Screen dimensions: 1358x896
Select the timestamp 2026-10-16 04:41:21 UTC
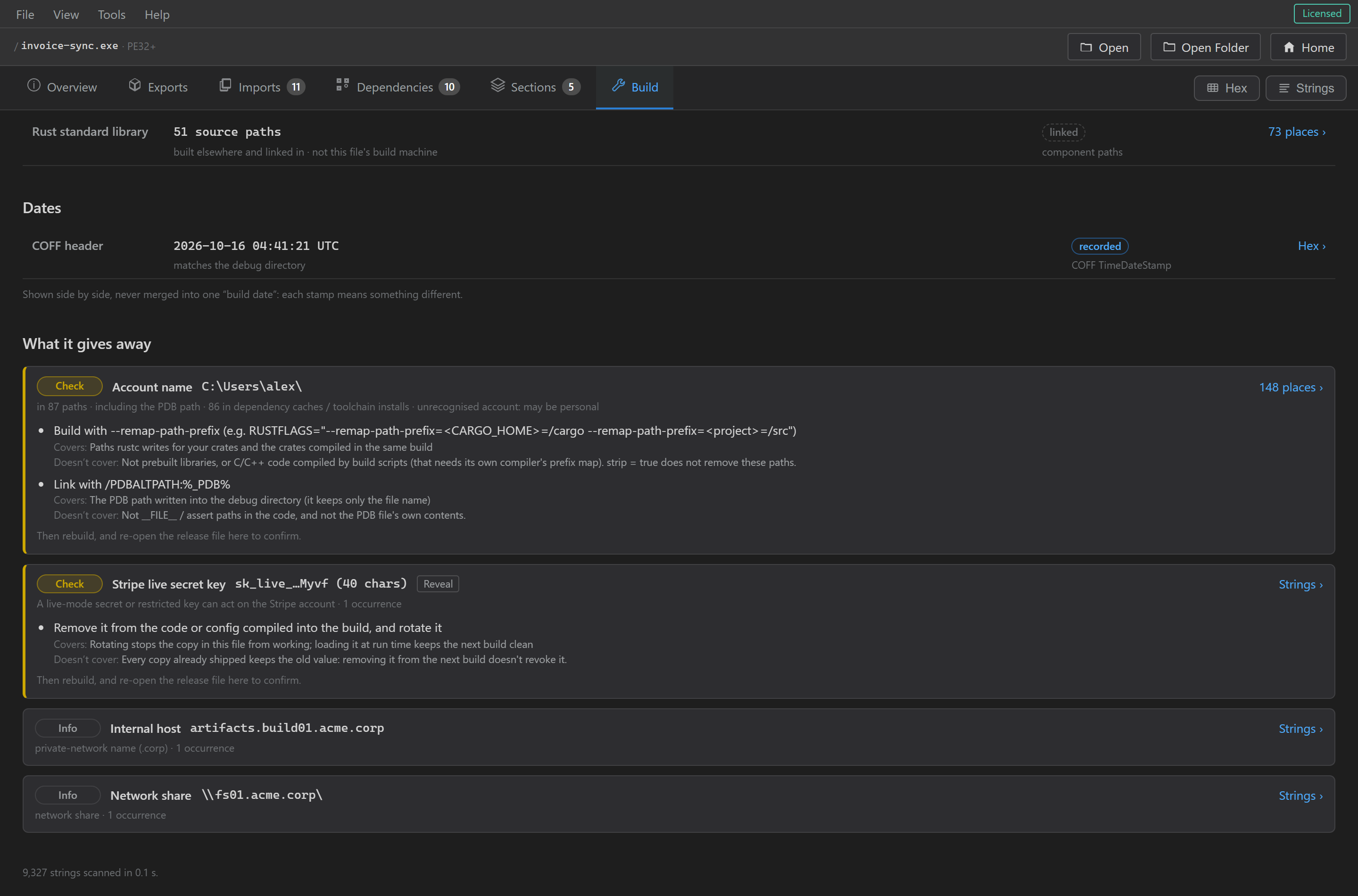tap(256, 246)
